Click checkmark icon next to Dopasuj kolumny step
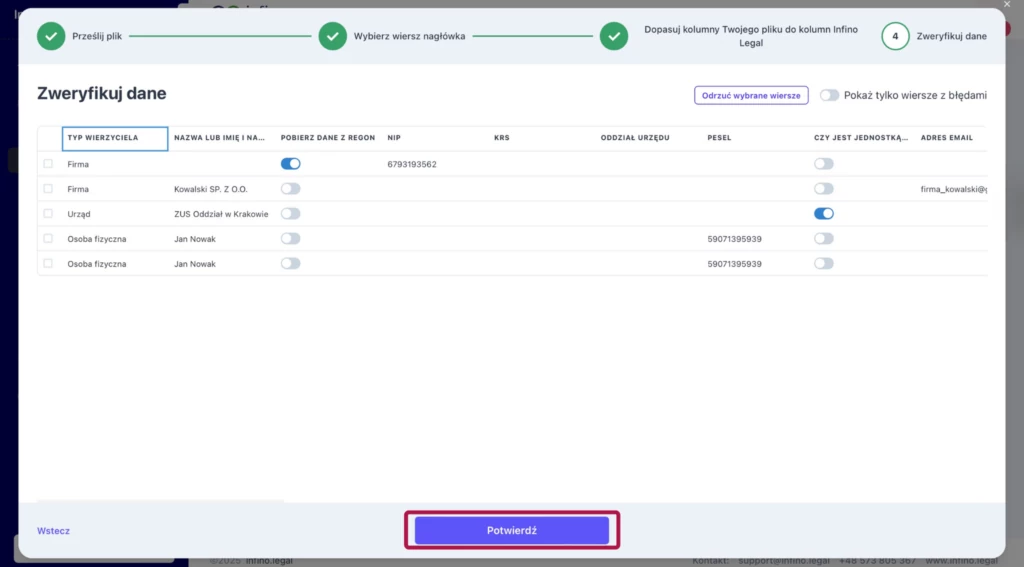1024x567 pixels. click(x=614, y=36)
